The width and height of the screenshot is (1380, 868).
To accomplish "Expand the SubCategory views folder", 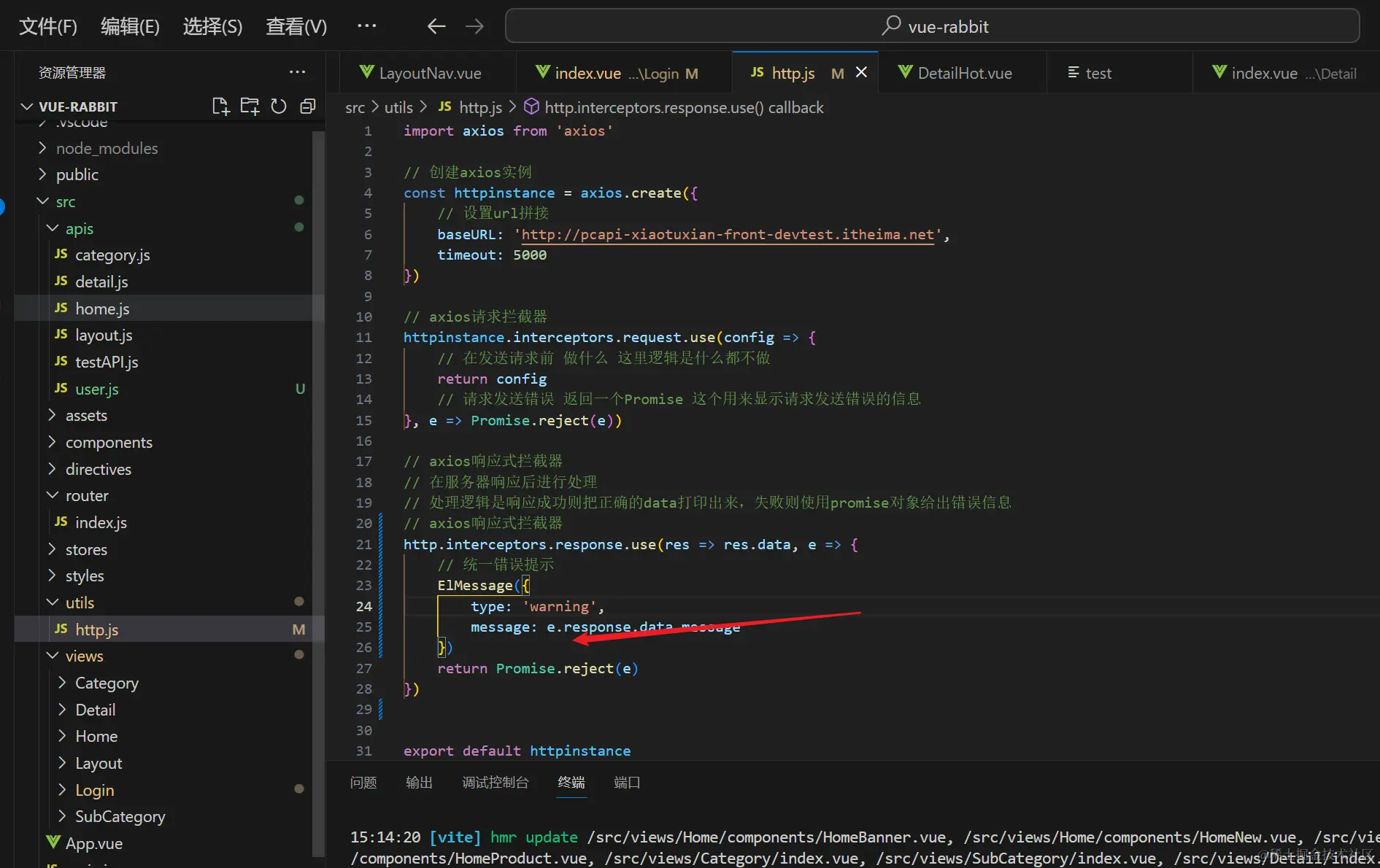I will pos(120,816).
